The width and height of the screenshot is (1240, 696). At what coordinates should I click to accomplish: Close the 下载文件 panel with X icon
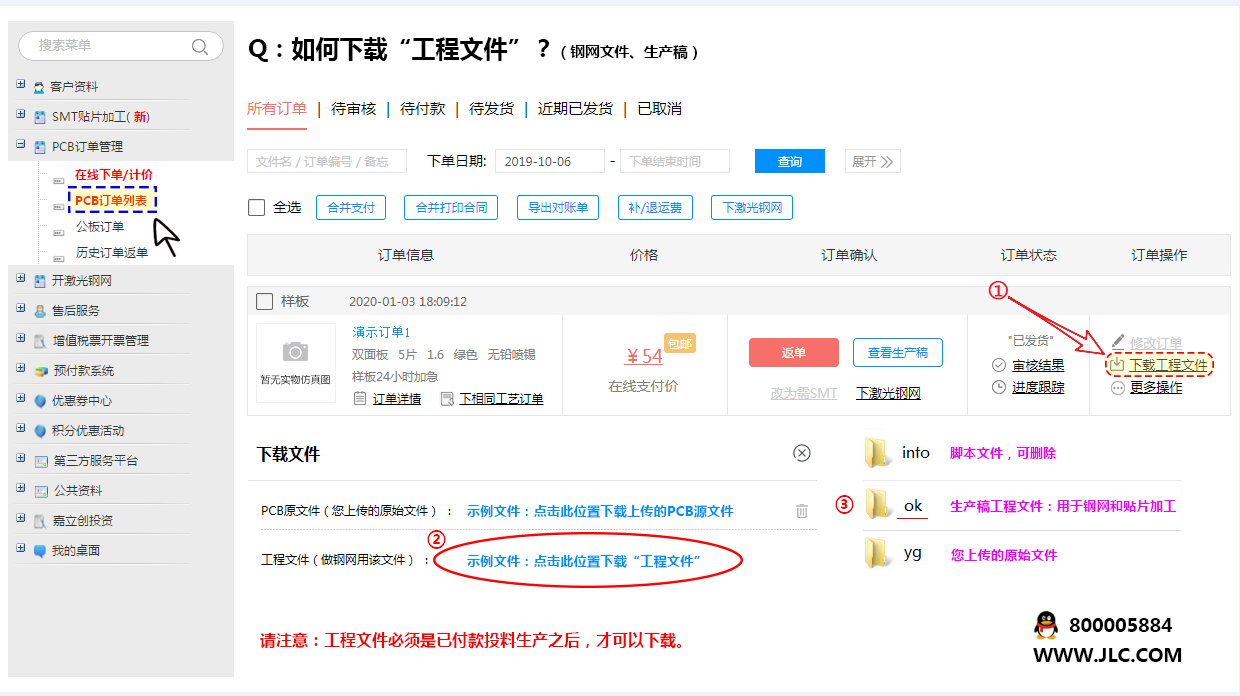click(801, 453)
